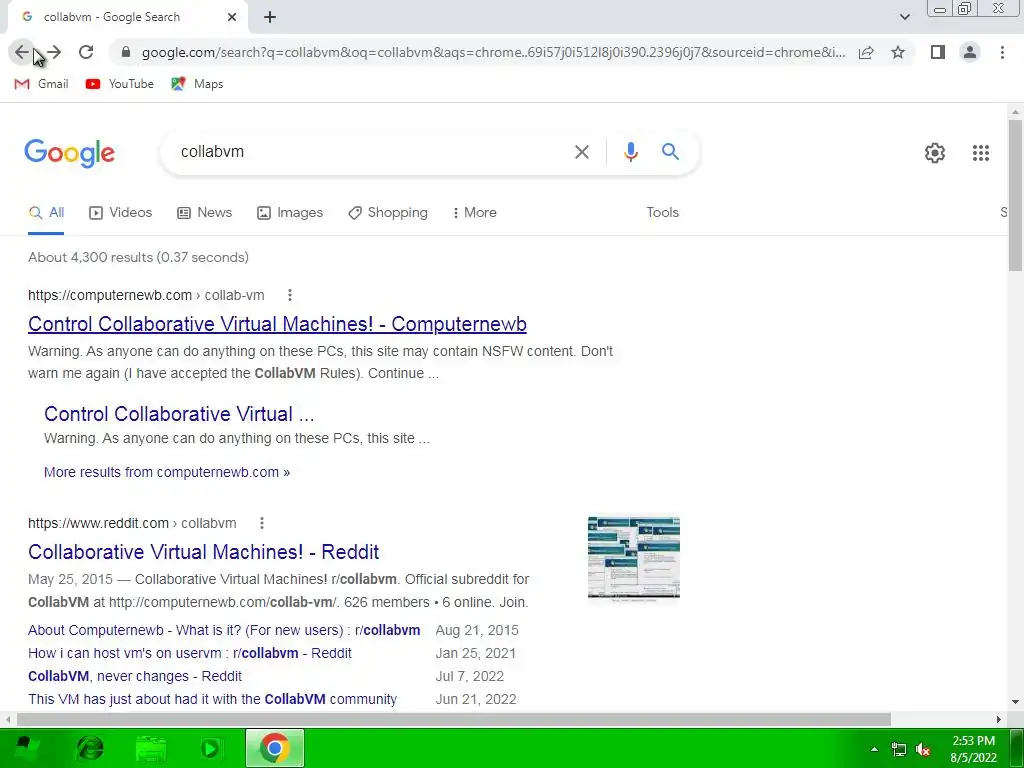Screen dimensions: 1024x768
Task: Open the tab search dropdown arrow
Action: click(904, 17)
